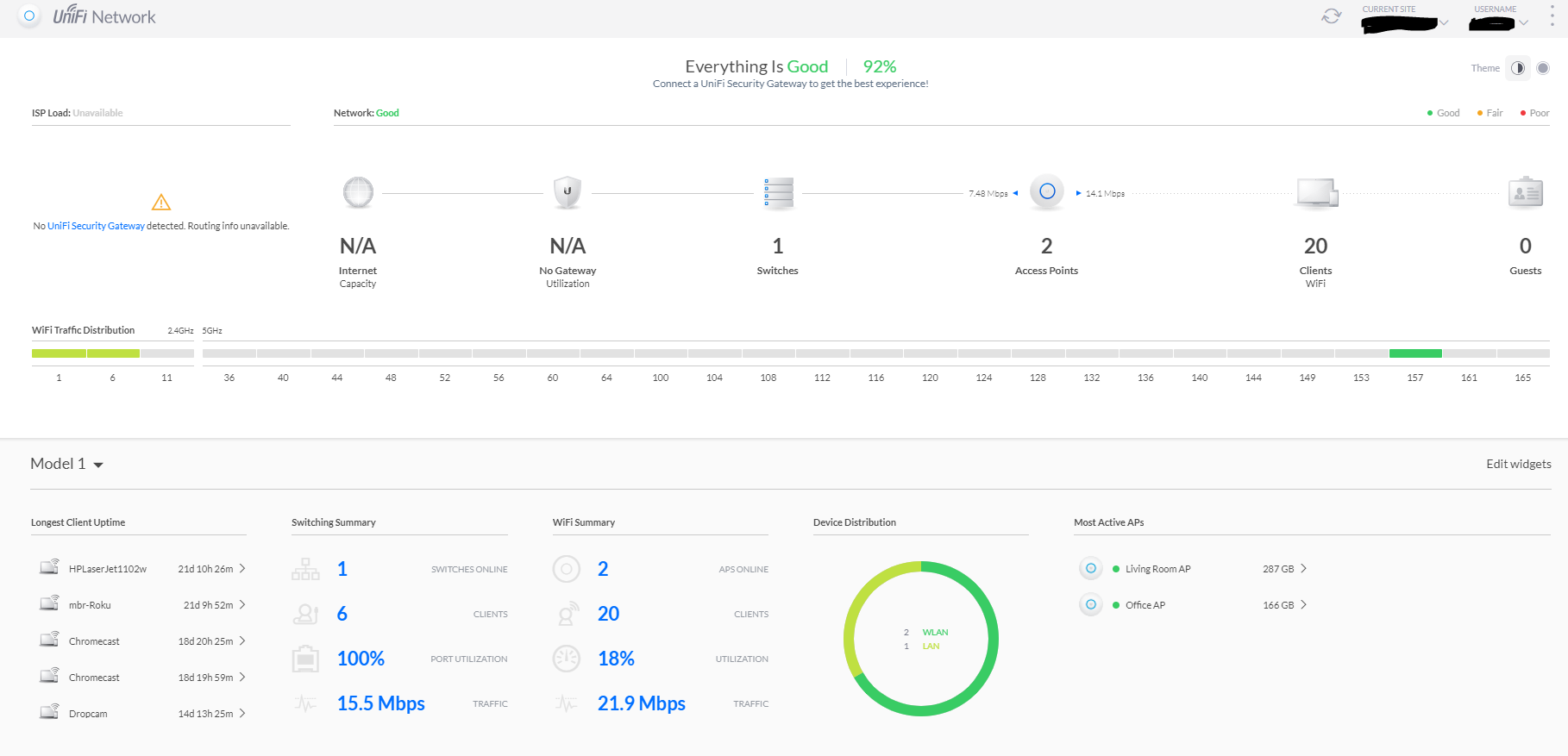Click Edit widgets

(x=1518, y=464)
